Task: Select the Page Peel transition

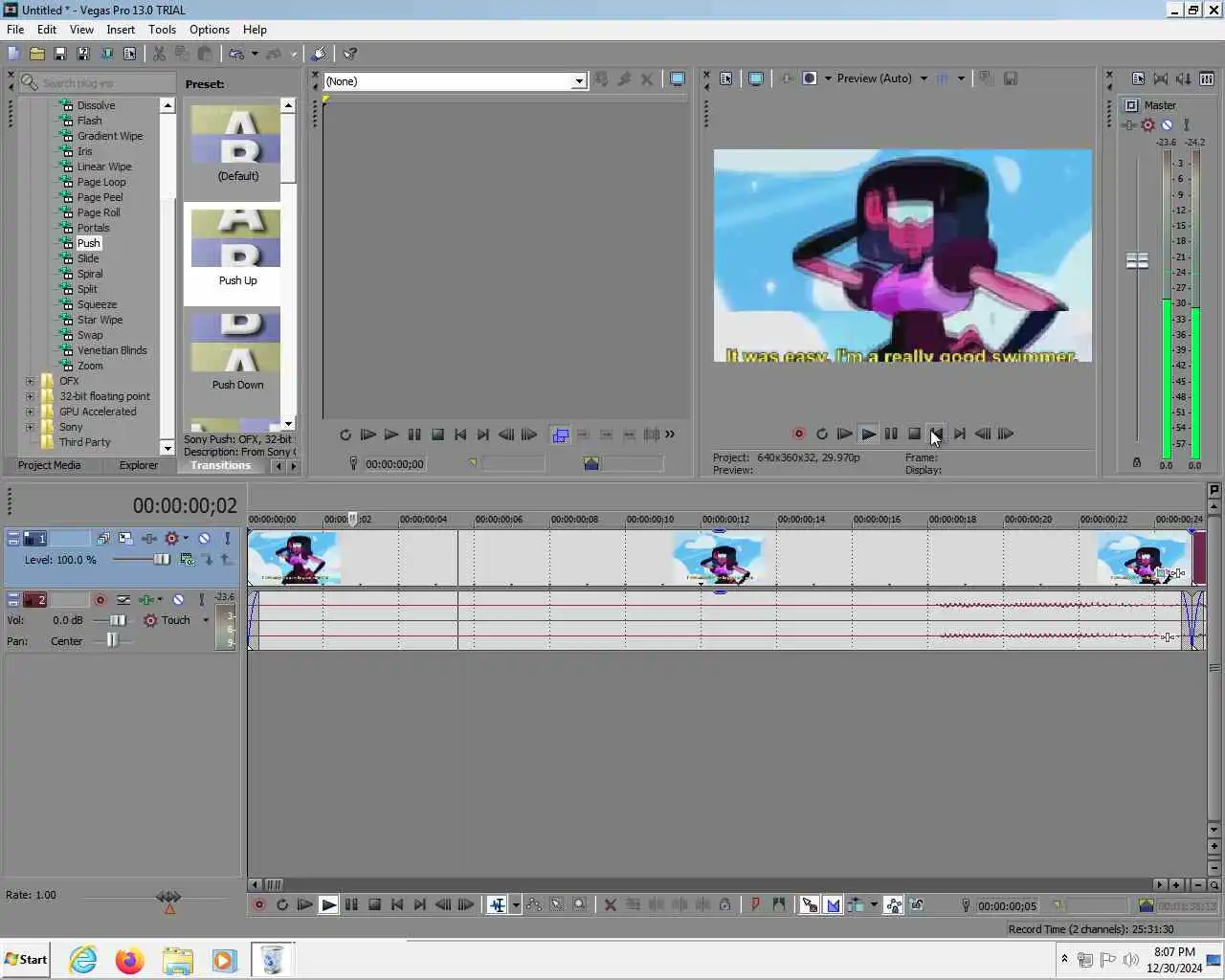Action: coord(100,197)
